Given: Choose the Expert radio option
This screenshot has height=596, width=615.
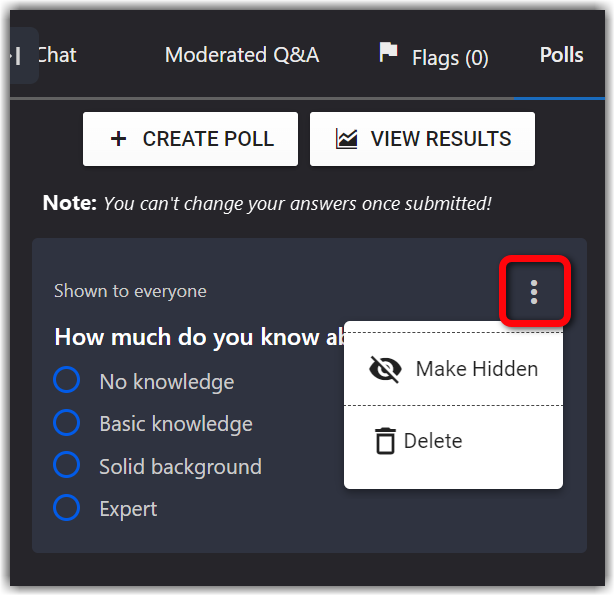Looking at the screenshot, I should [x=66, y=508].
